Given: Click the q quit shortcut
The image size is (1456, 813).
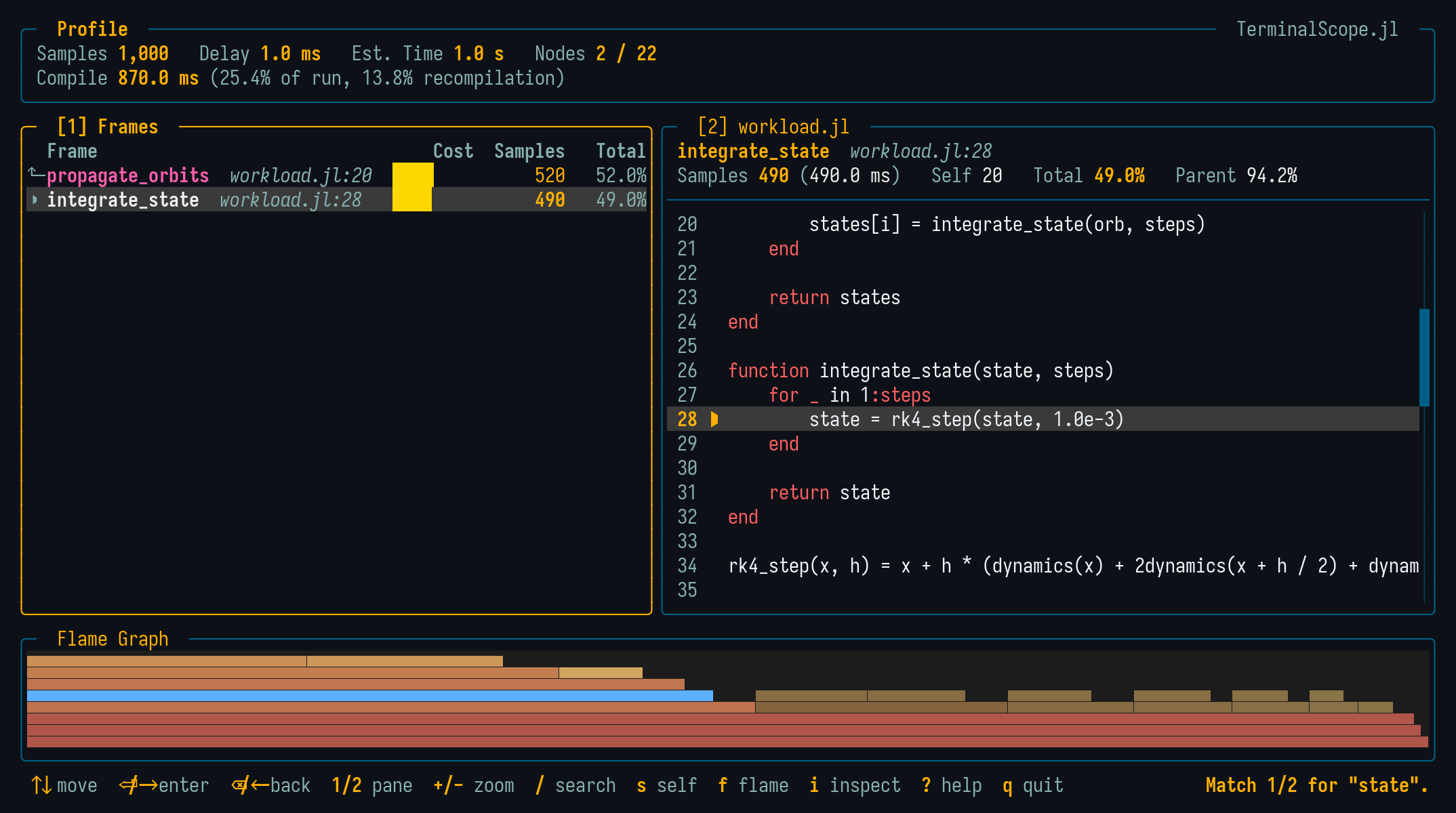Looking at the screenshot, I should coord(1033,785).
